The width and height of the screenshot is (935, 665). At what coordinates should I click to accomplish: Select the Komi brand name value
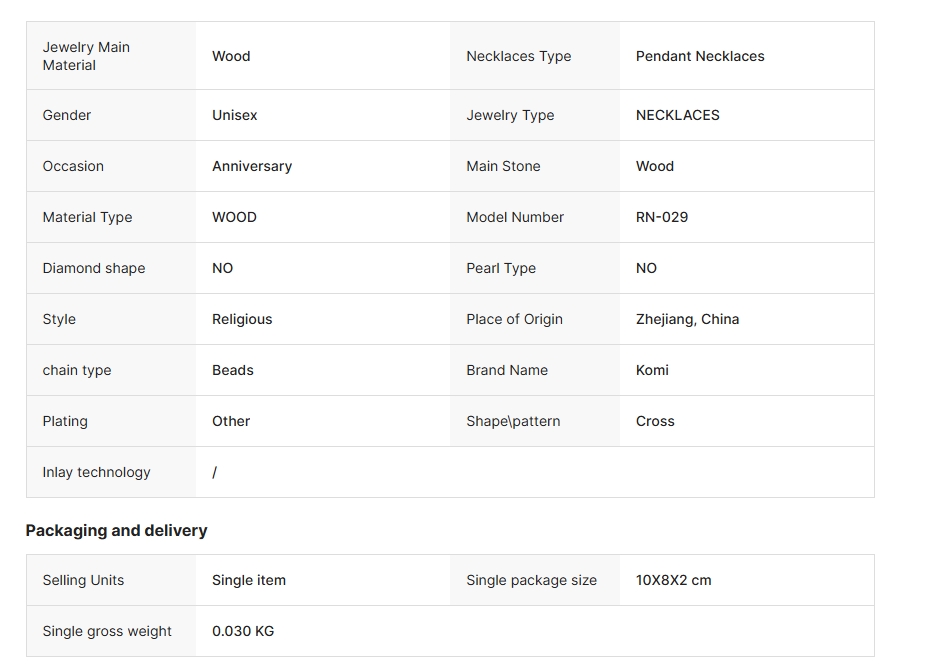click(652, 370)
